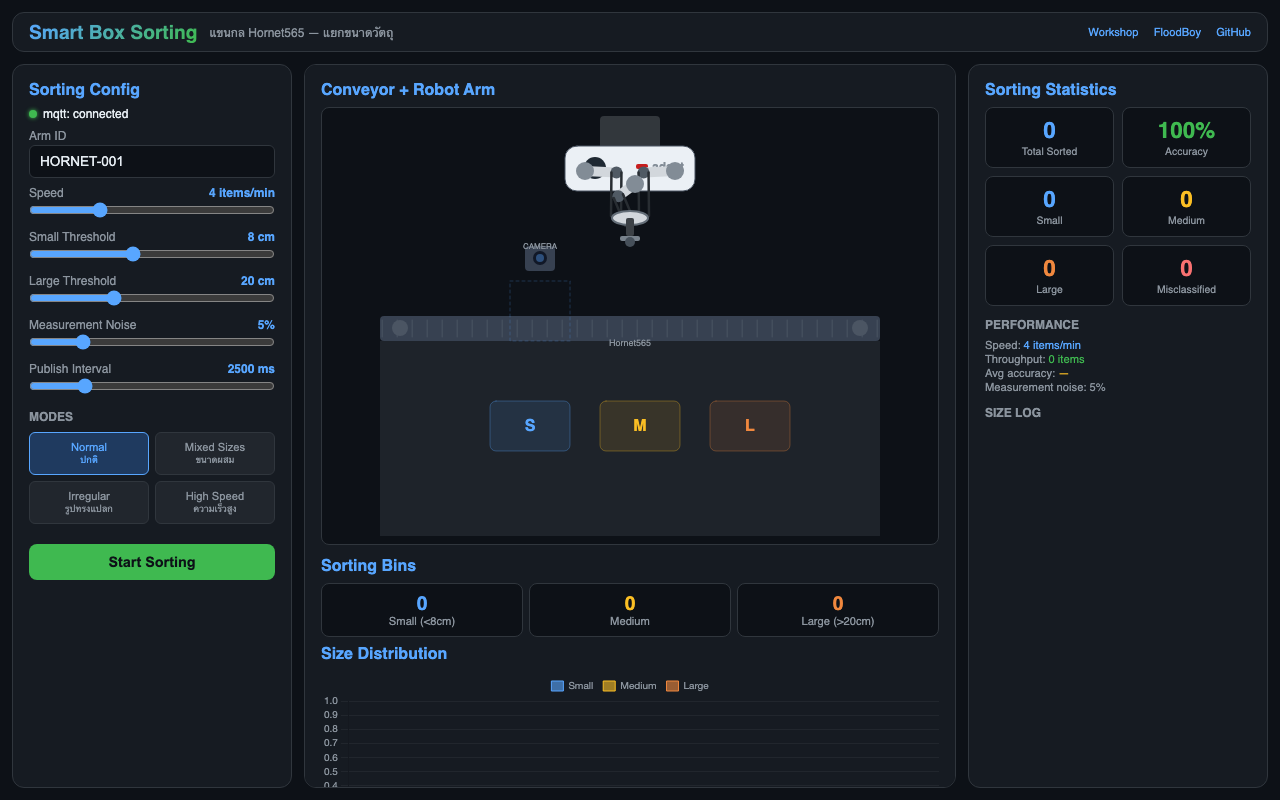The width and height of the screenshot is (1280, 800).
Task: Click the yellow M bin box
Action: pyautogui.click(x=640, y=426)
